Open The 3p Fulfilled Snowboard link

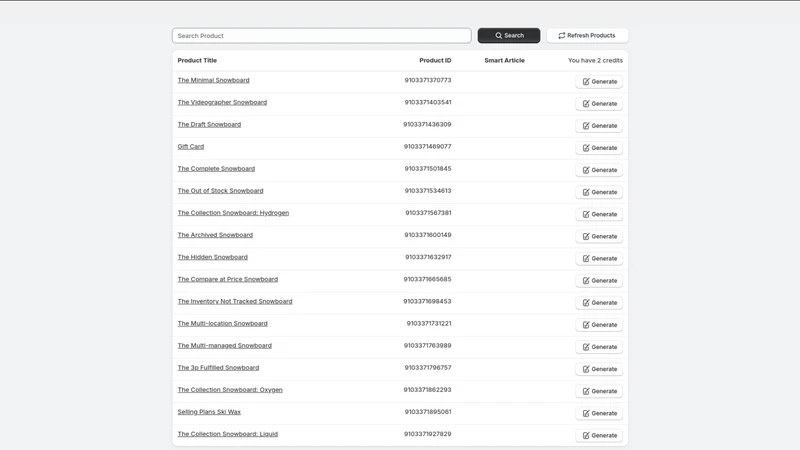218,367
